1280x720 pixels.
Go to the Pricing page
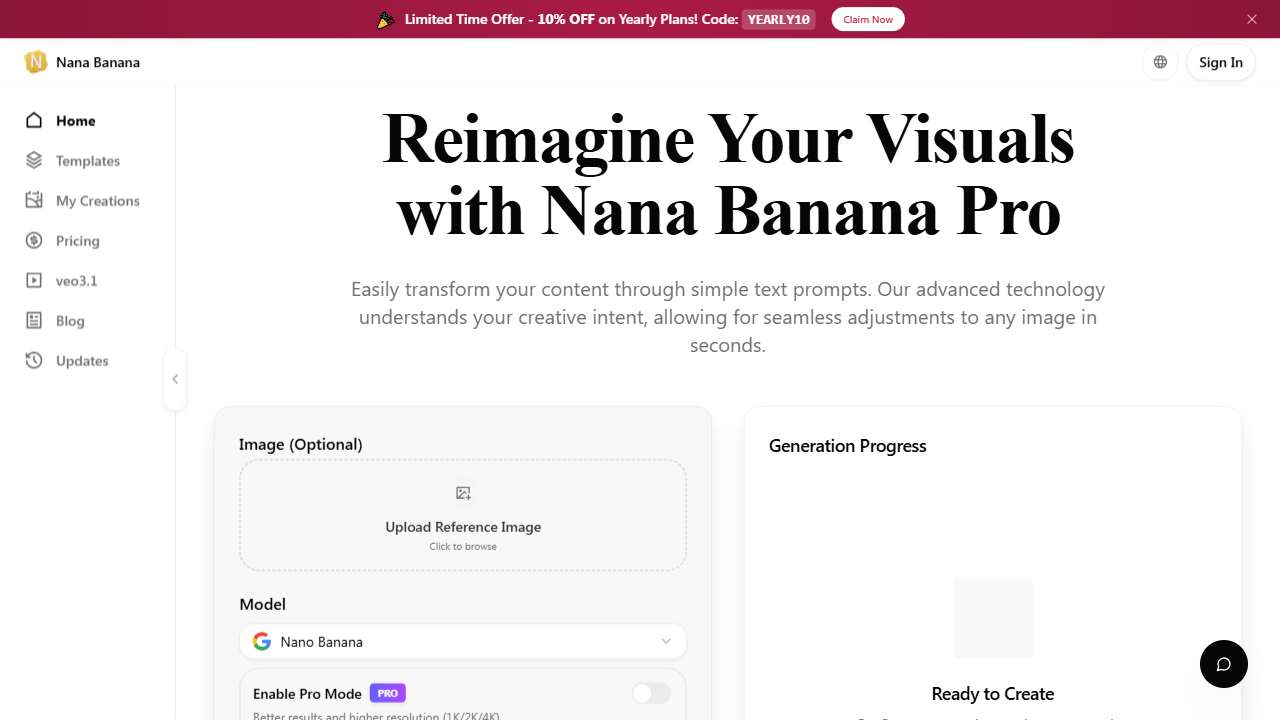[79, 240]
